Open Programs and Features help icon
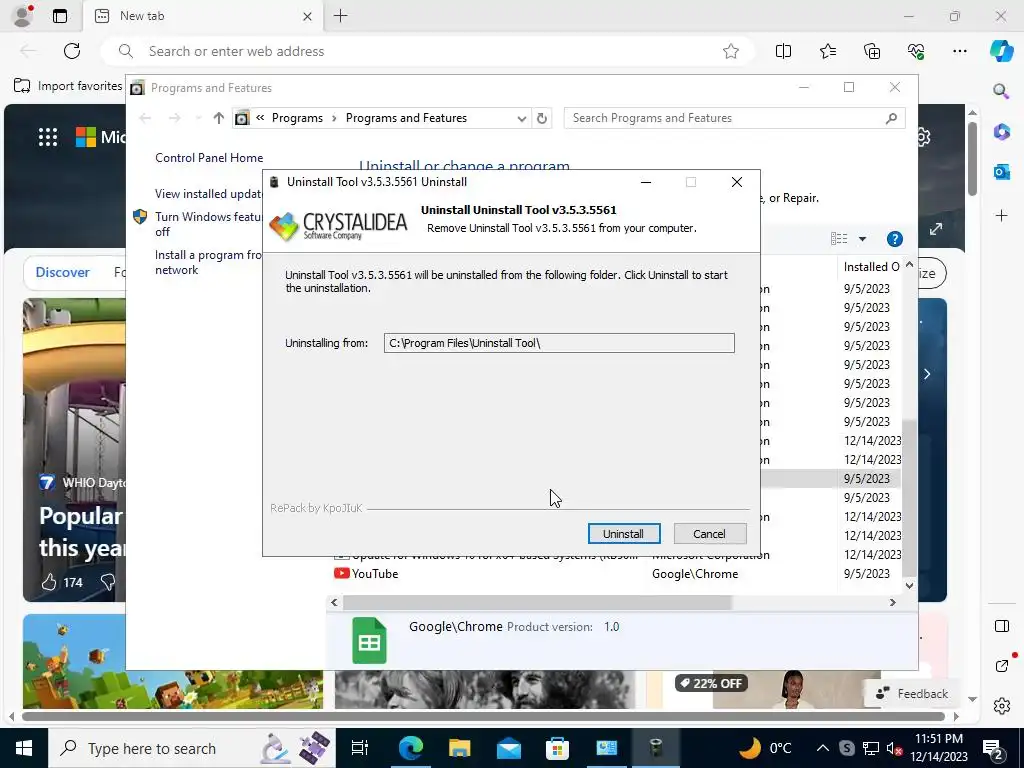1024x768 pixels. [895, 239]
